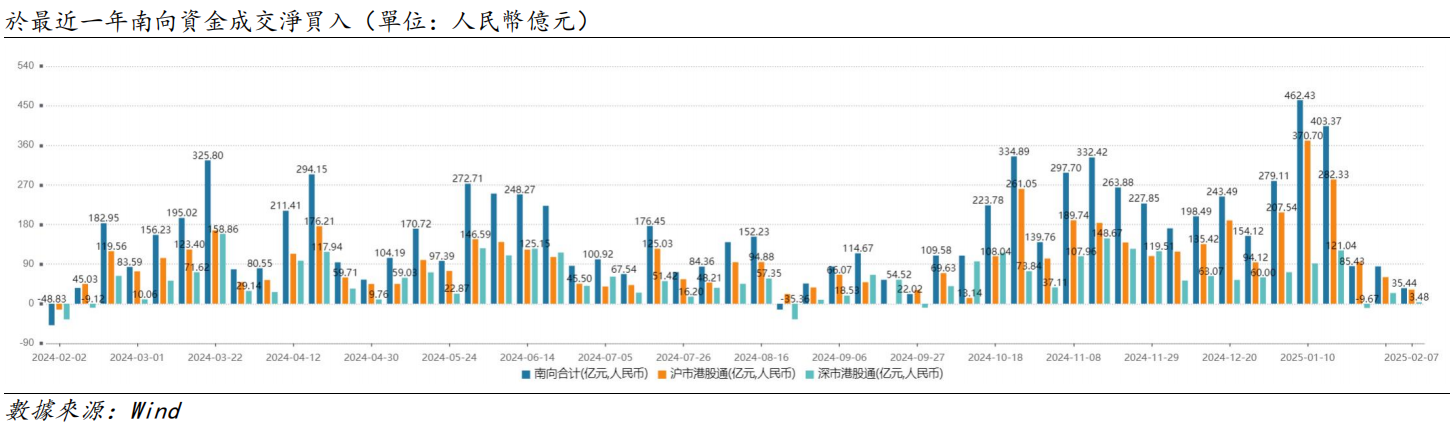Select the 294.15 data label
The image size is (1454, 425).
[x=311, y=169]
